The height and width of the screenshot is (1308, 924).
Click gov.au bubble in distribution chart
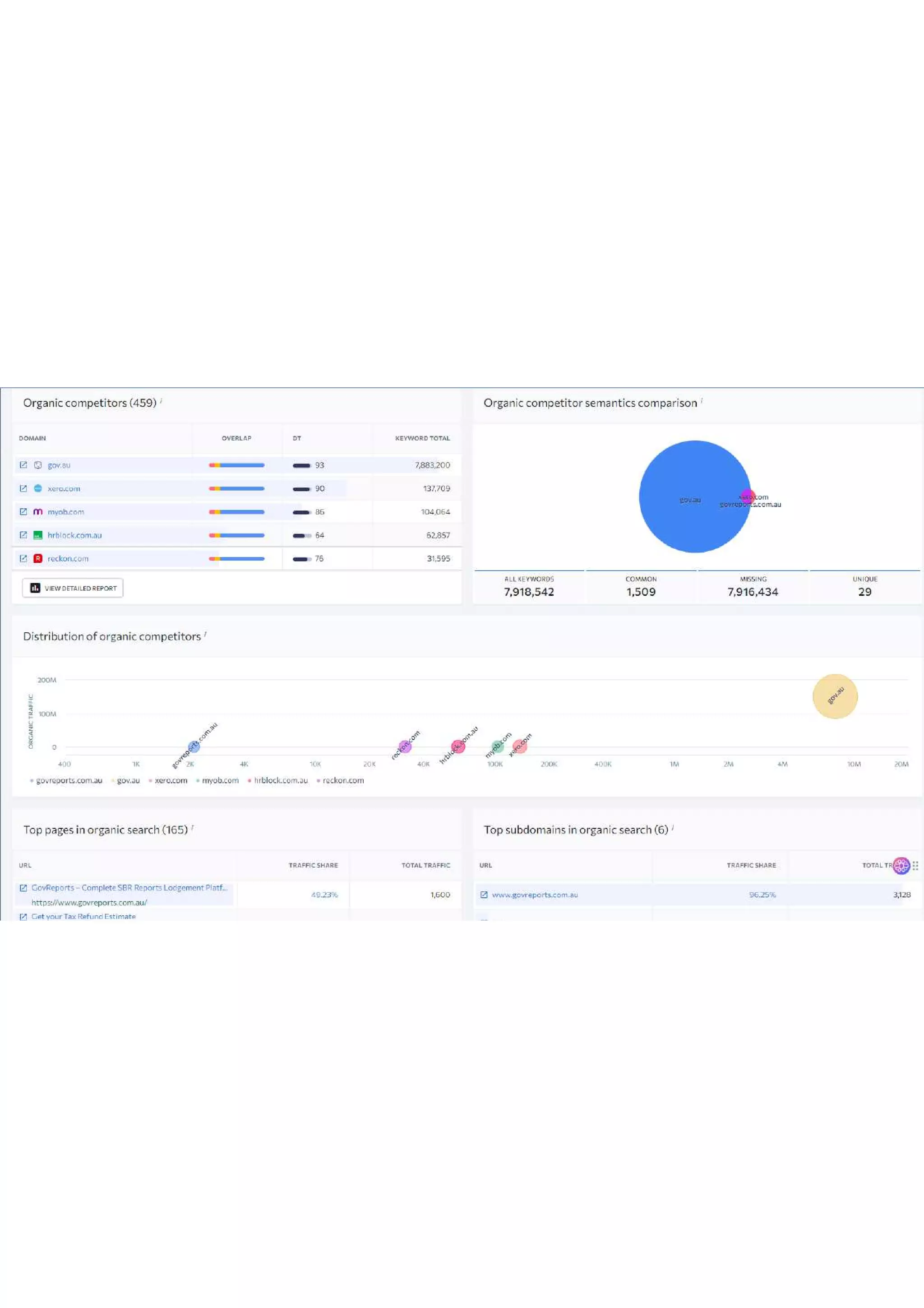point(835,696)
